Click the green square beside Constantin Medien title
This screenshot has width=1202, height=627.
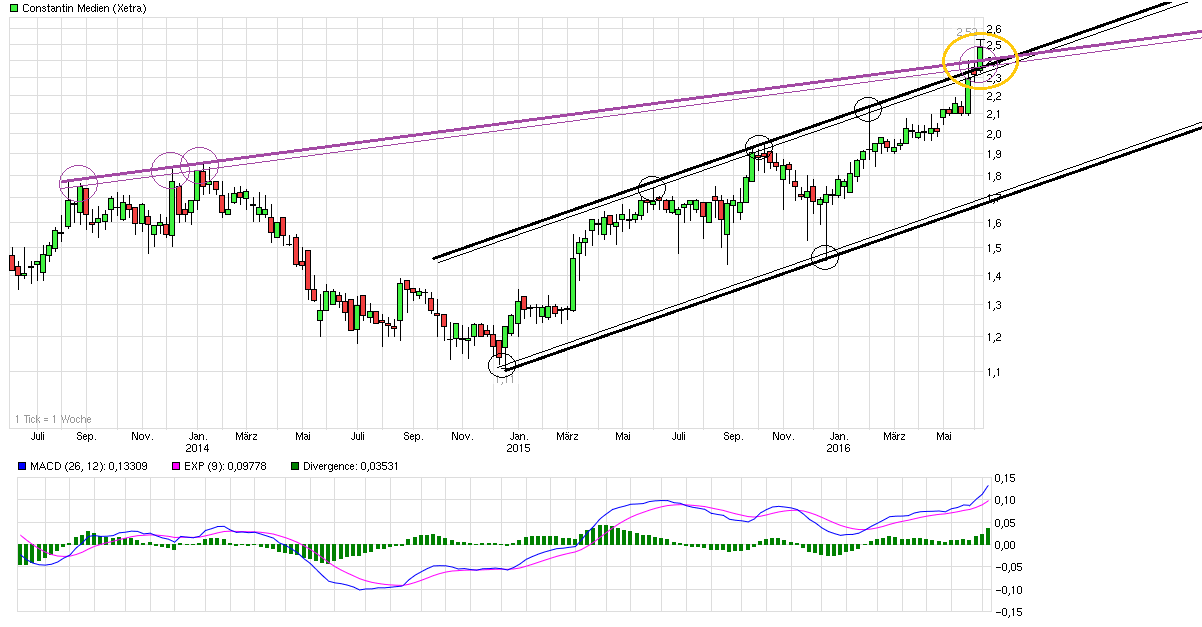9,9
